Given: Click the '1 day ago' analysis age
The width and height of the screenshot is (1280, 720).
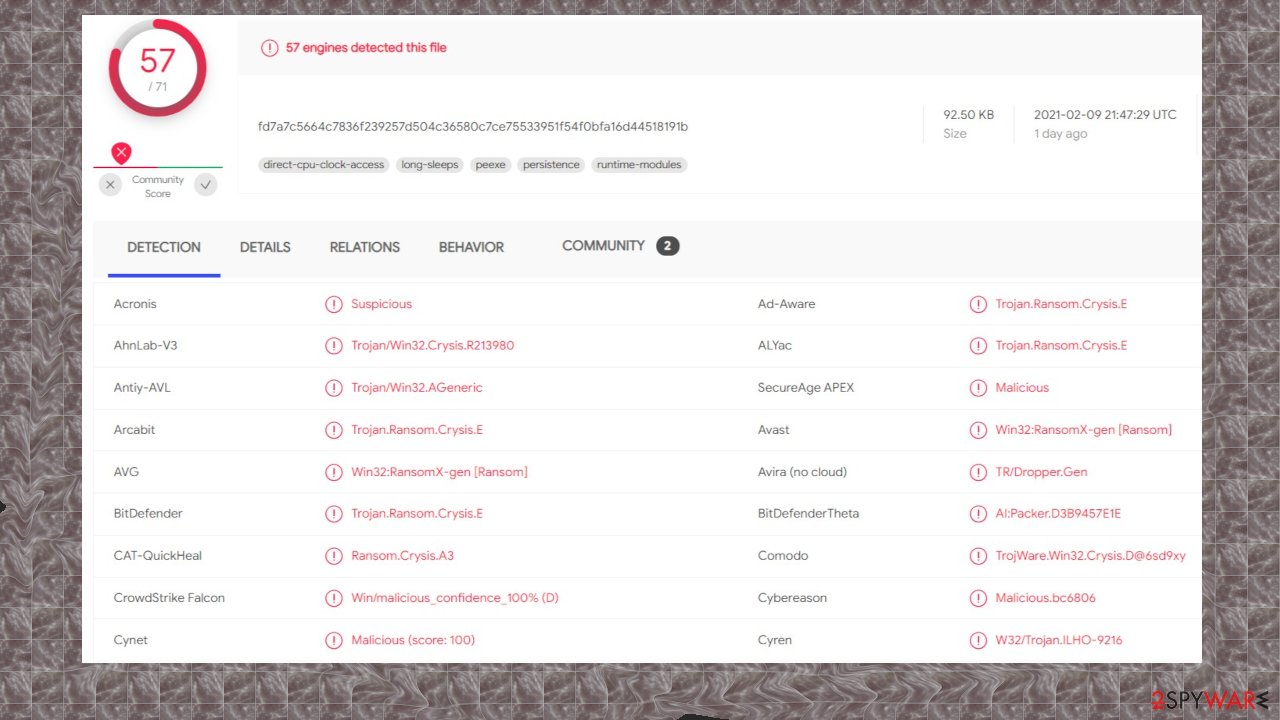Looking at the screenshot, I should [1060, 134].
